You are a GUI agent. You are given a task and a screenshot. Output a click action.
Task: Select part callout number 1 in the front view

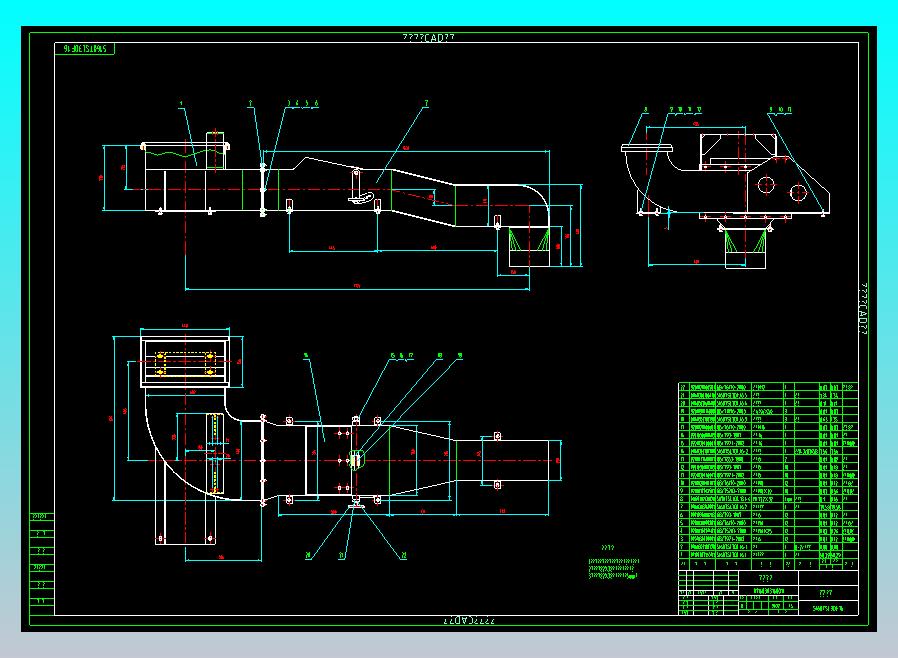(181, 104)
